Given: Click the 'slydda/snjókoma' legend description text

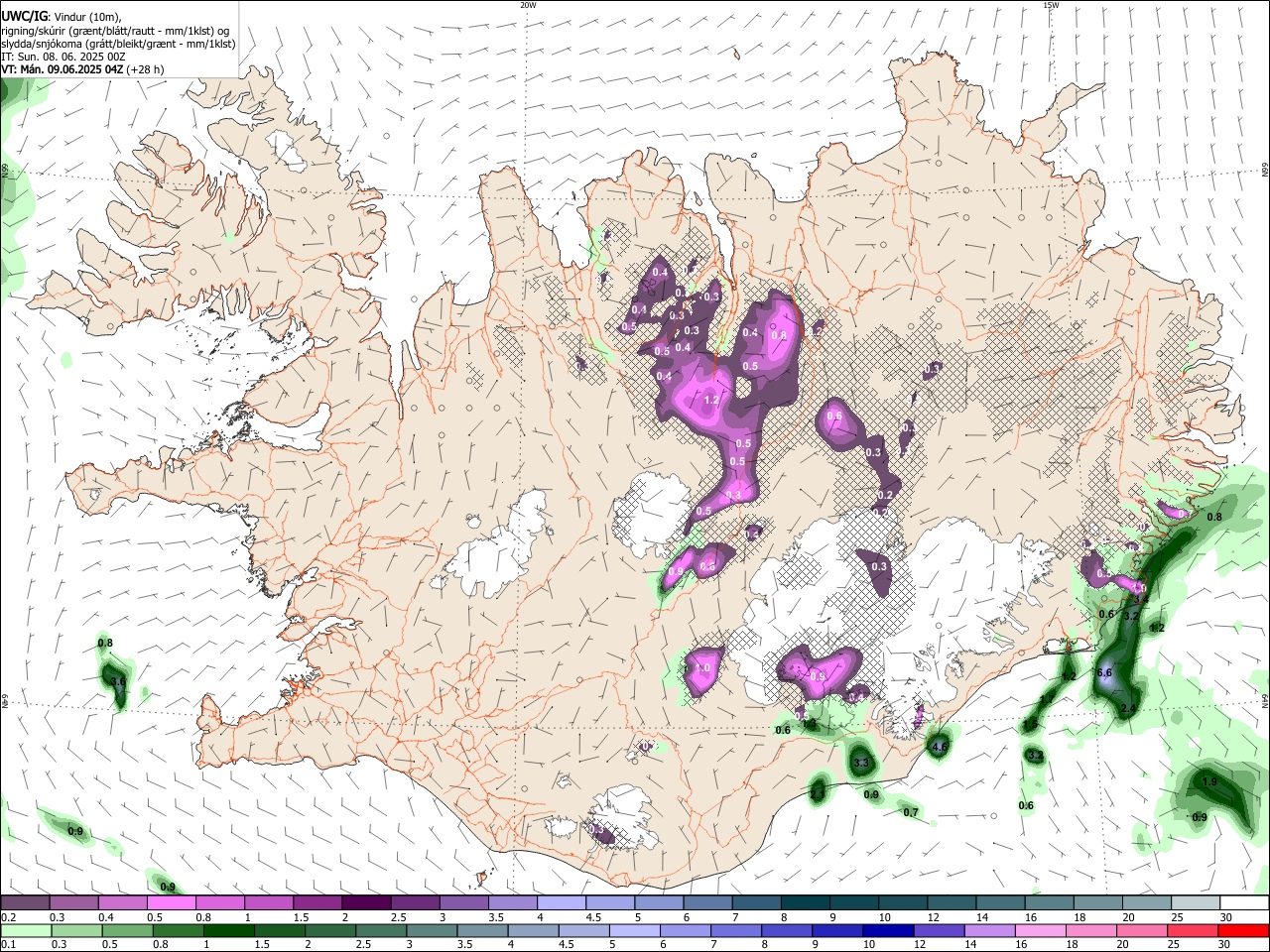Looking at the screenshot, I should (x=41, y=44).
